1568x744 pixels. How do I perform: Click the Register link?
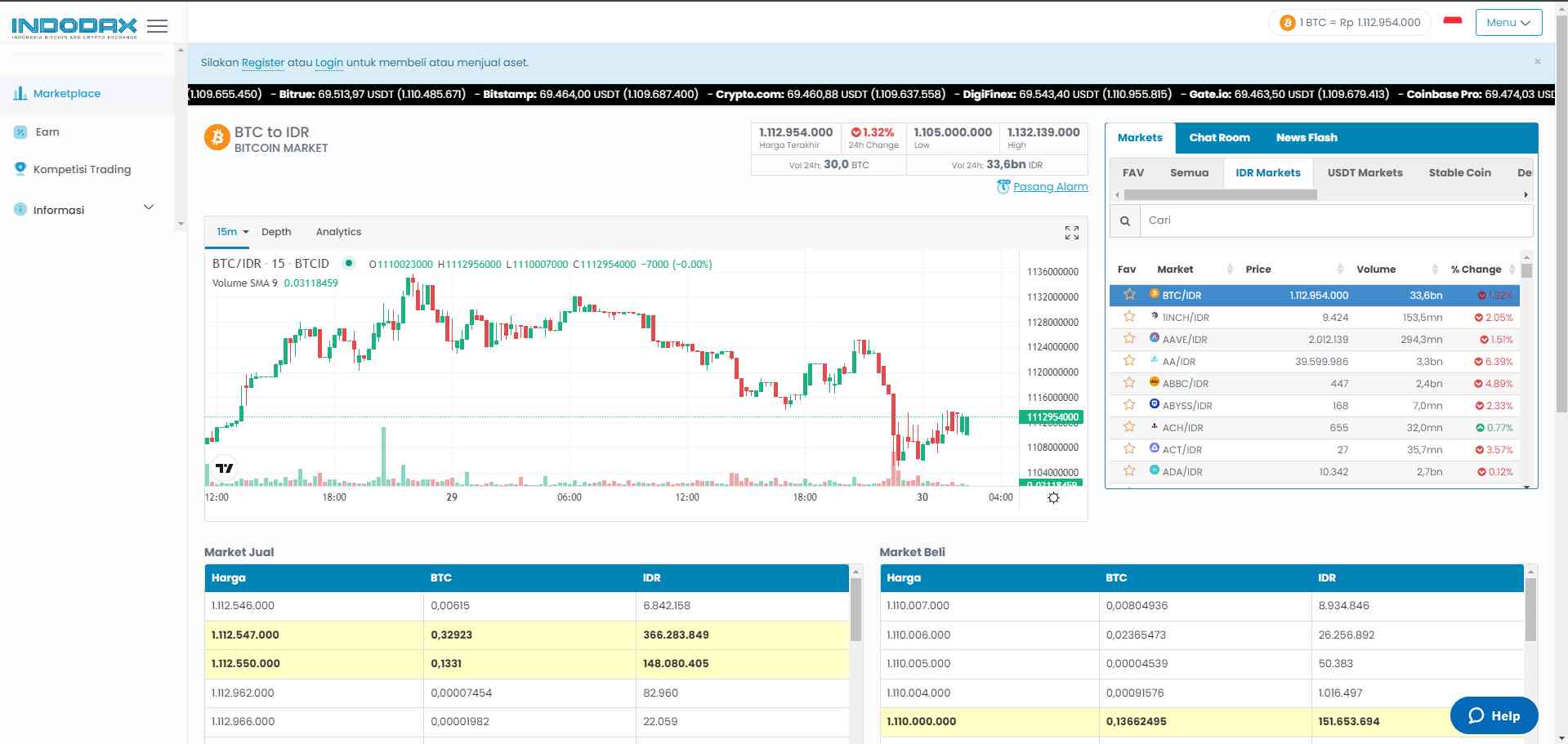pyautogui.click(x=262, y=62)
